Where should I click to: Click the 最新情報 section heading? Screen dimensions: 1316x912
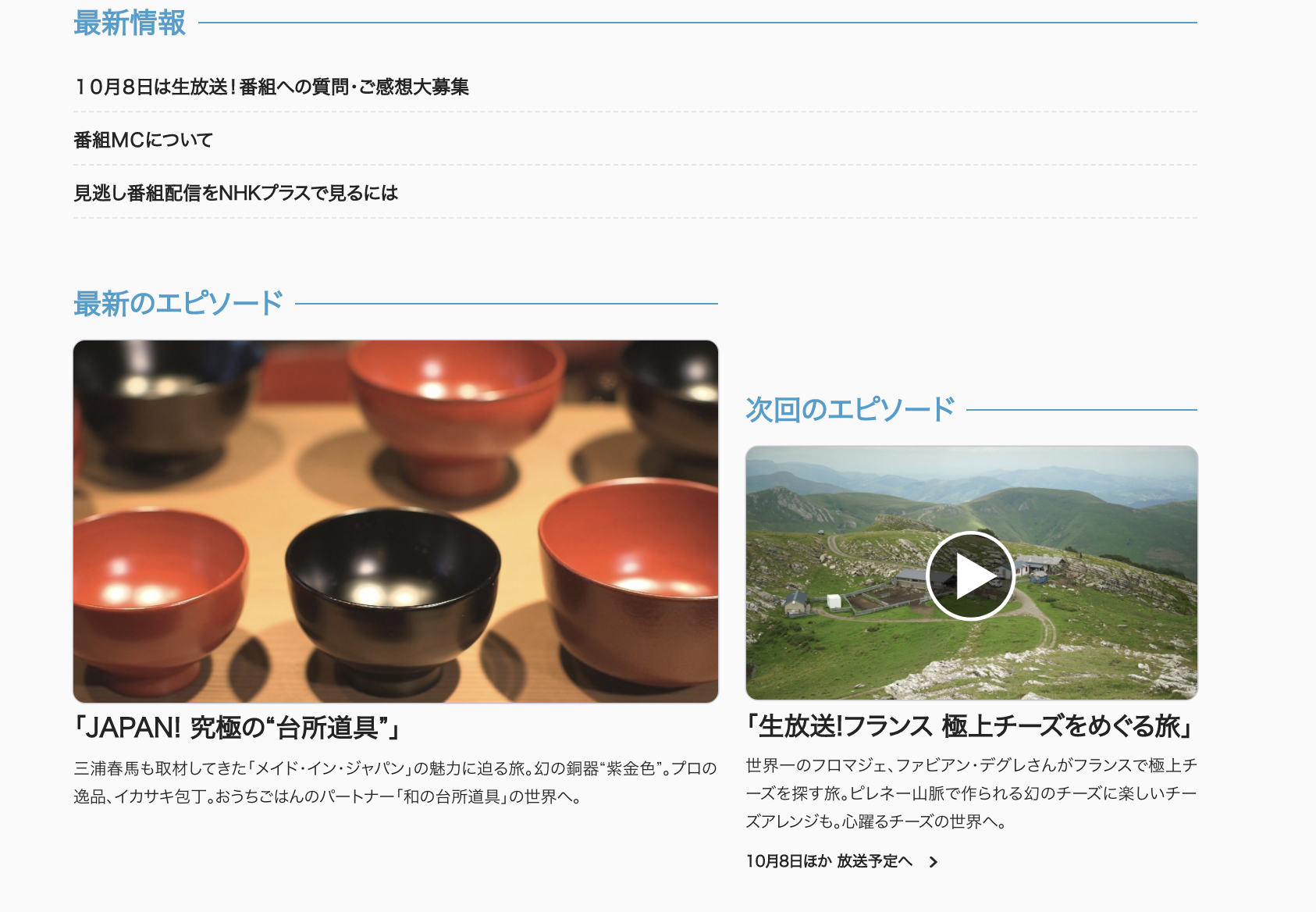130,23
